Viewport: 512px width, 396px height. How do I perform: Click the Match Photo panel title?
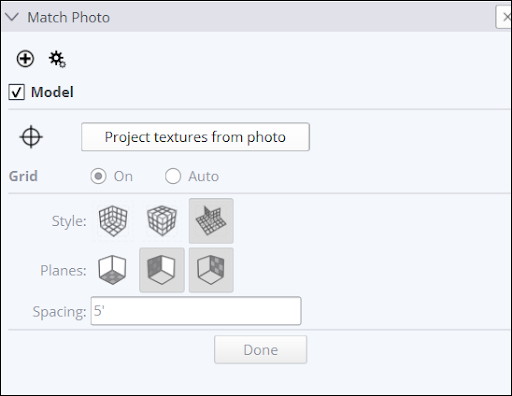[x=68, y=17]
